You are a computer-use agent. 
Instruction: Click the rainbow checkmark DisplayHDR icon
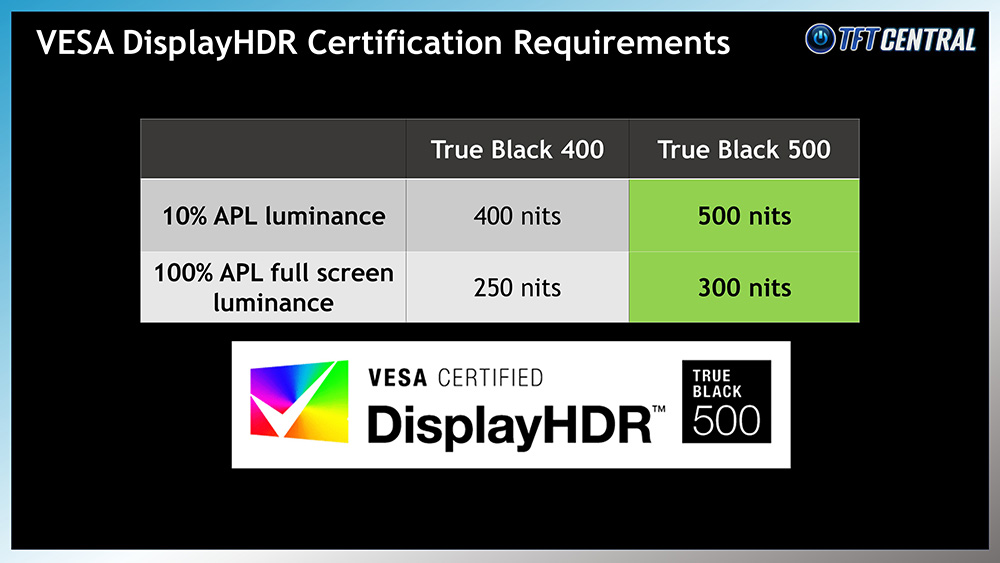(x=298, y=404)
